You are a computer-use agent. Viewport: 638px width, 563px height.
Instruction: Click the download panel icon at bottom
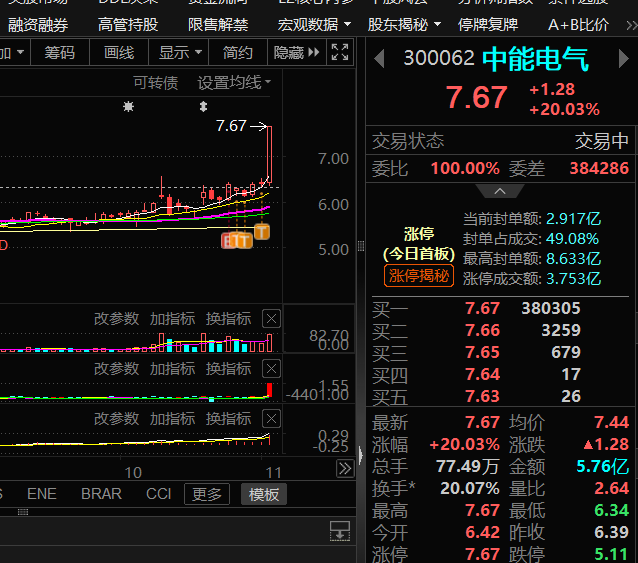340,531
